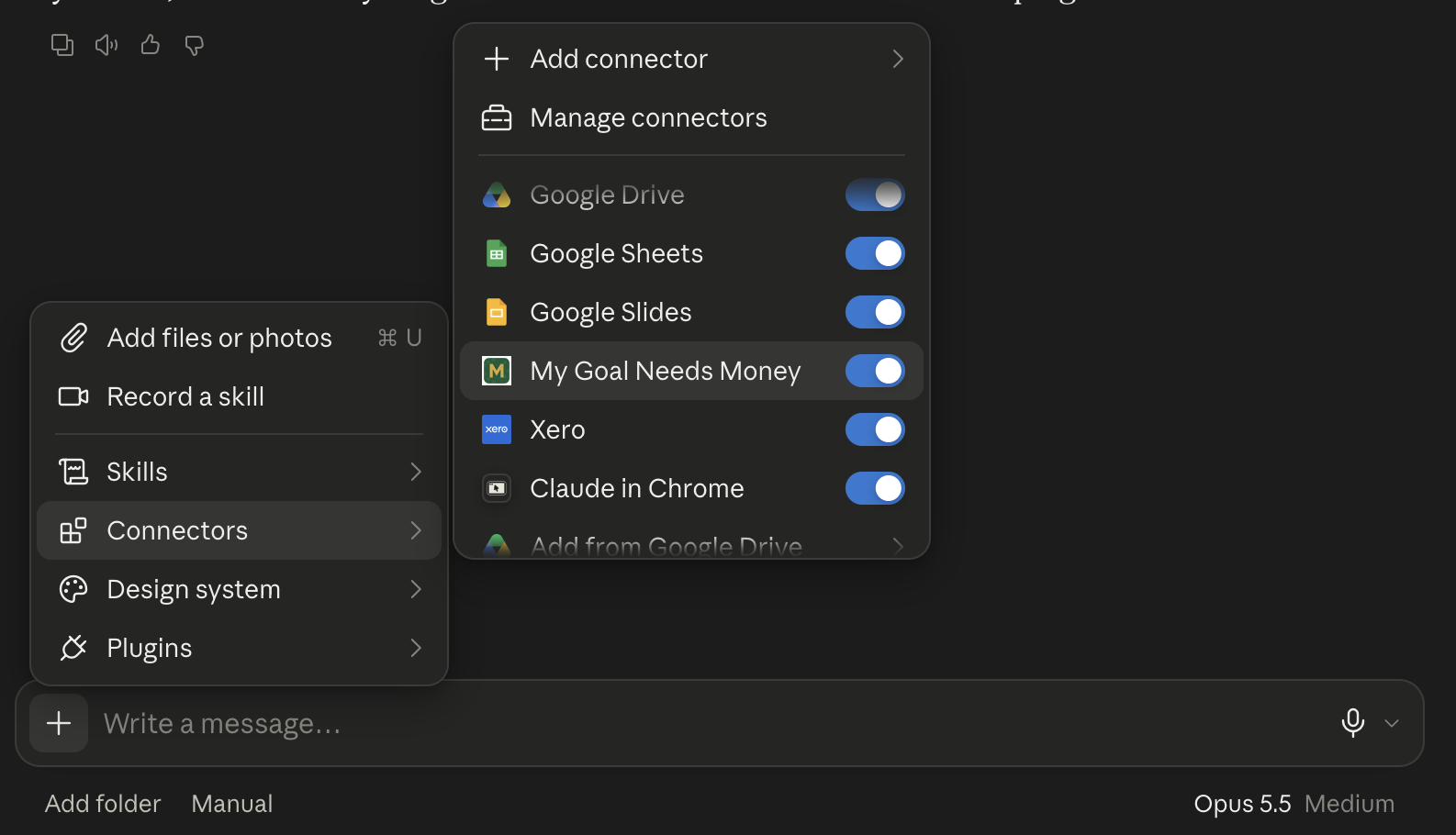Expand the Plugins submenu arrow
Viewport: 1456px width, 835px height.
pos(416,648)
